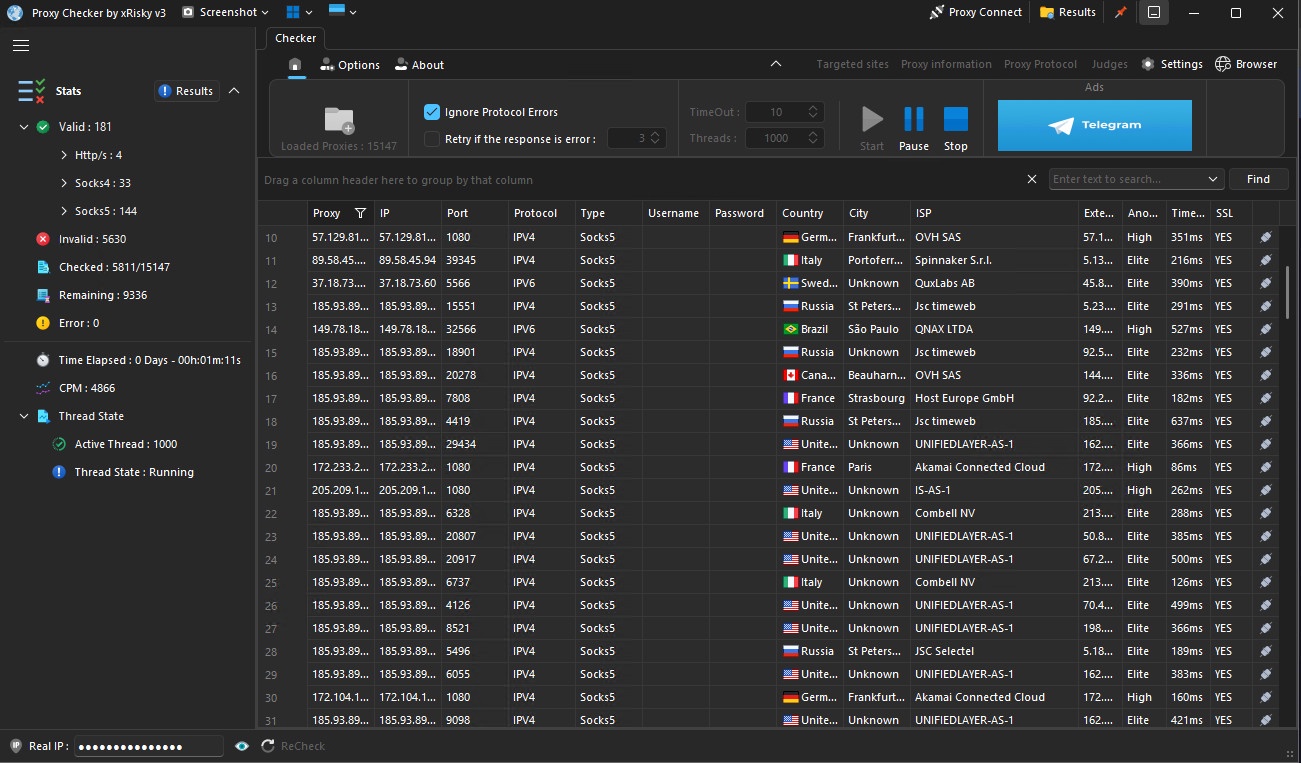The image size is (1301, 763).
Task: Clear search with the X icon
Action: (1032, 179)
